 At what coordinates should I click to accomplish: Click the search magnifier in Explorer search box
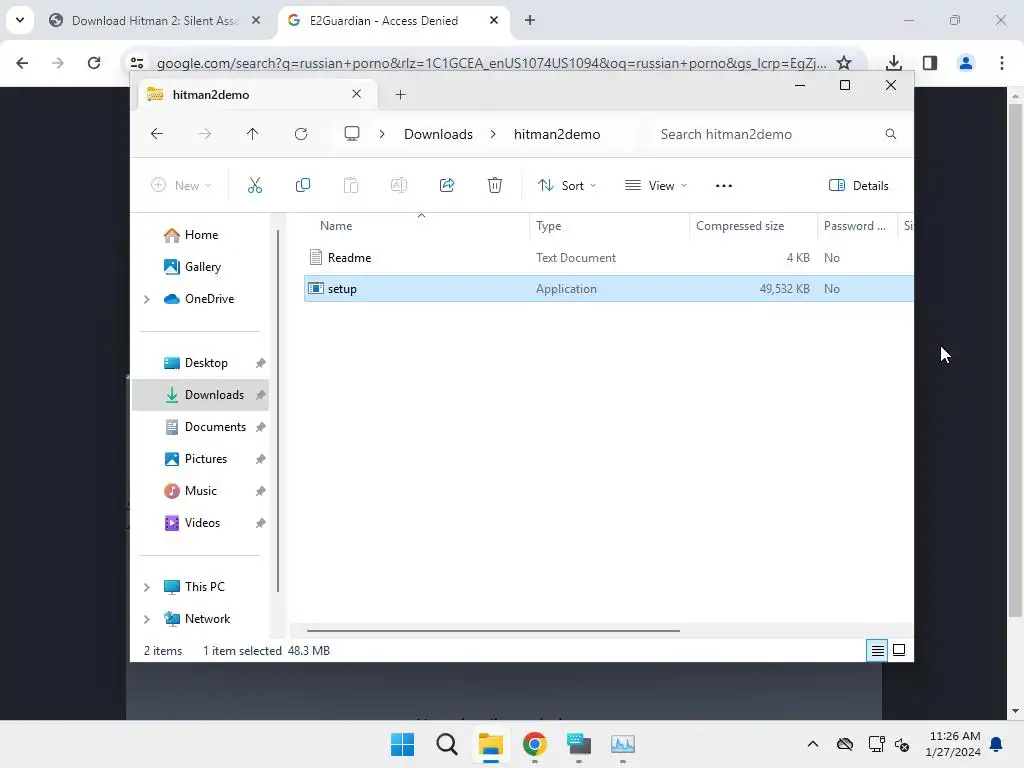click(x=890, y=134)
